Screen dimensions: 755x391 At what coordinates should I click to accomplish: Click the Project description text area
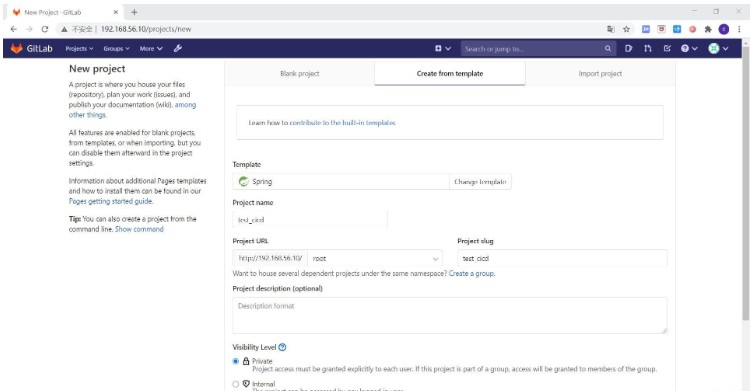(x=450, y=315)
